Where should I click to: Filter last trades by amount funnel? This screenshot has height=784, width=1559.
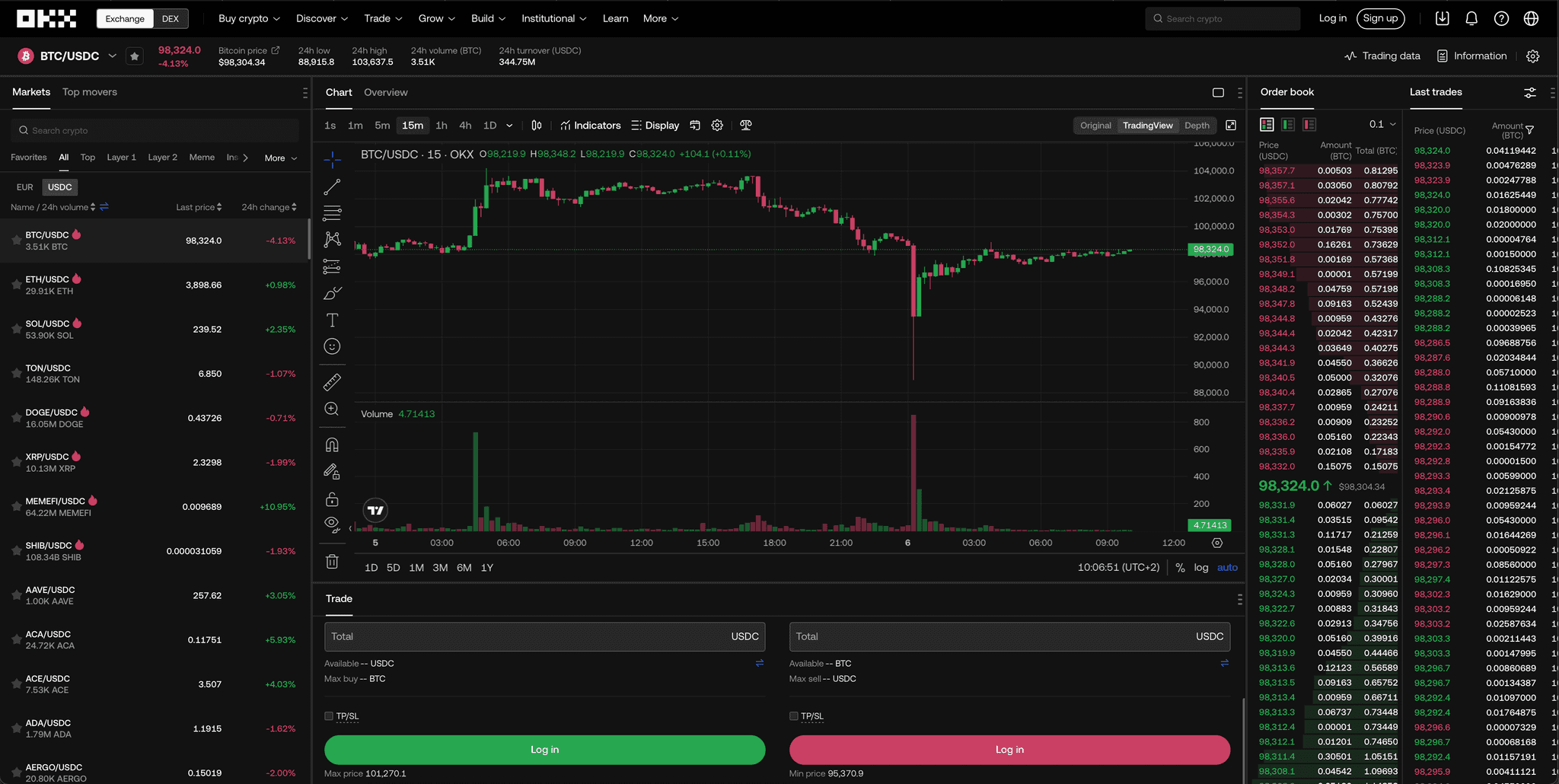tap(1530, 129)
